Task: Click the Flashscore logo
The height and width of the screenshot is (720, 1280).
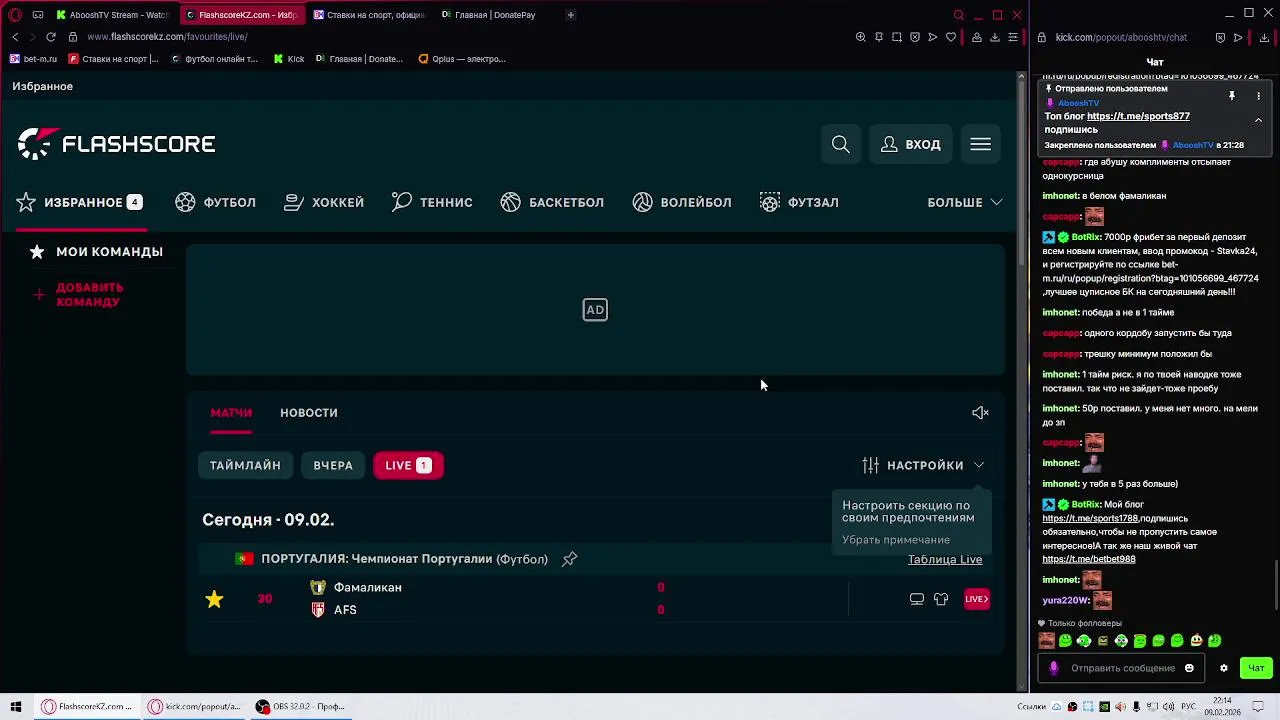Action: tap(116, 144)
